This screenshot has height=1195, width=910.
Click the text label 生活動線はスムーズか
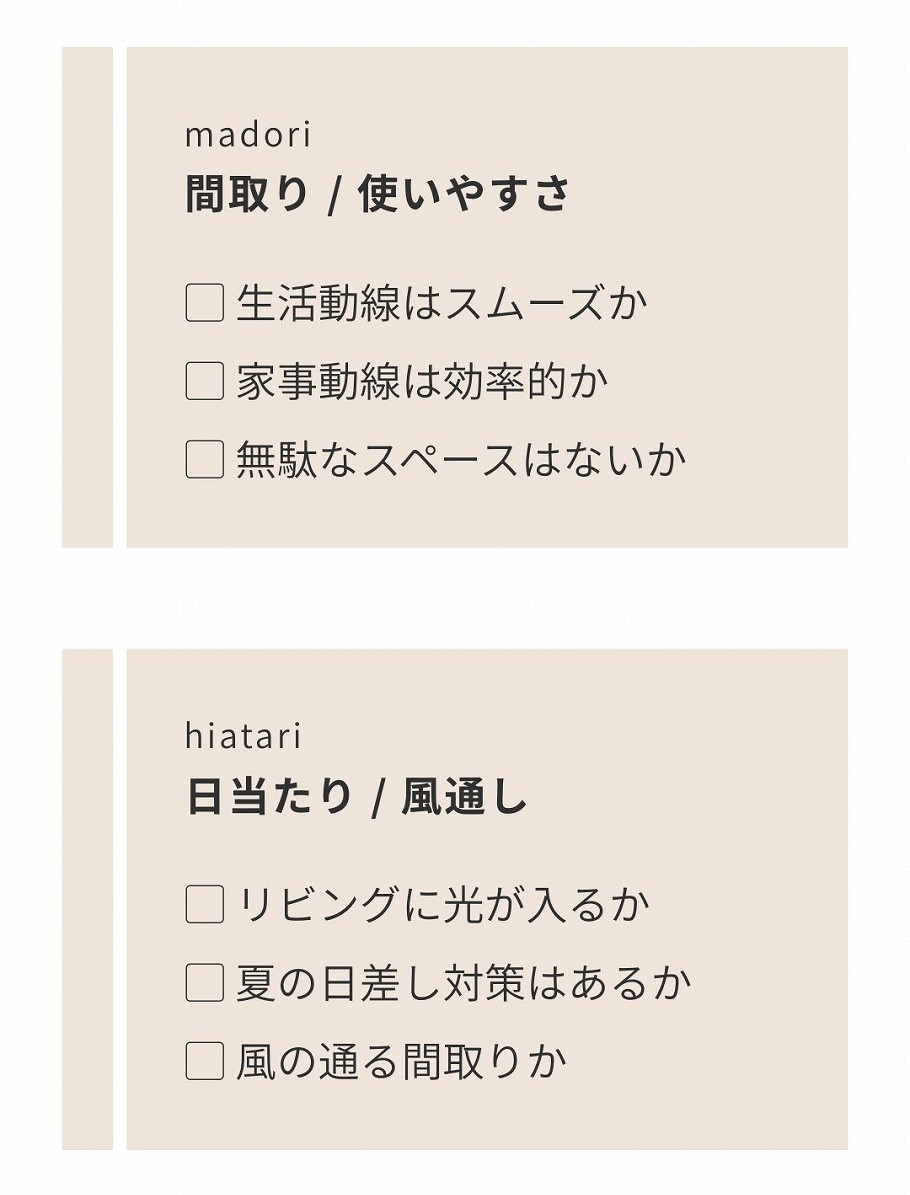442,303
